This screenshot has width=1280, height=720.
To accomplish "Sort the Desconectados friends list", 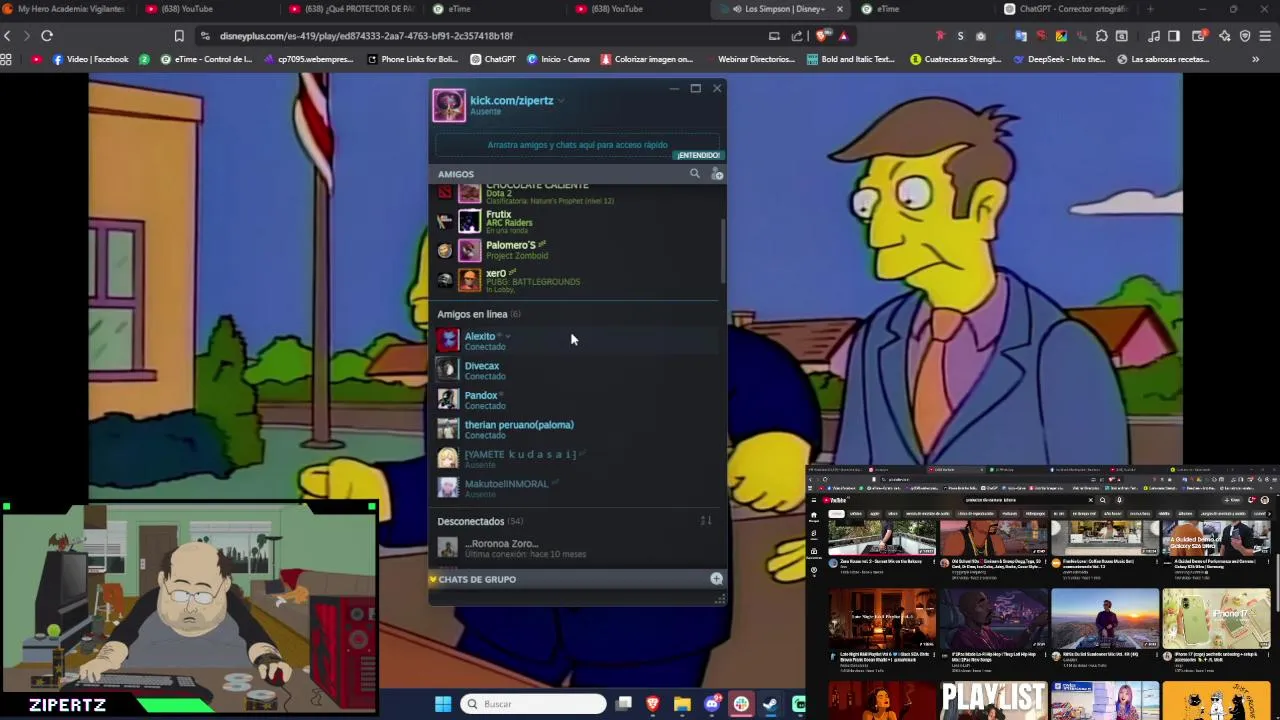I will point(705,521).
